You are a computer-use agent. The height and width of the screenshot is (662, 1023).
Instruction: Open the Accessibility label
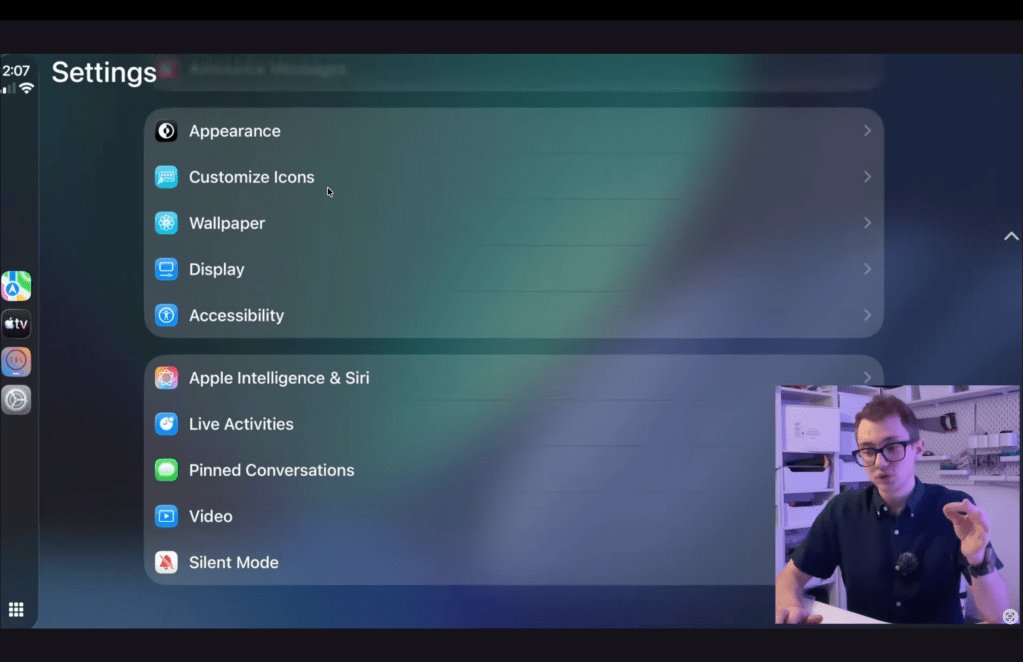pyautogui.click(x=236, y=315)
